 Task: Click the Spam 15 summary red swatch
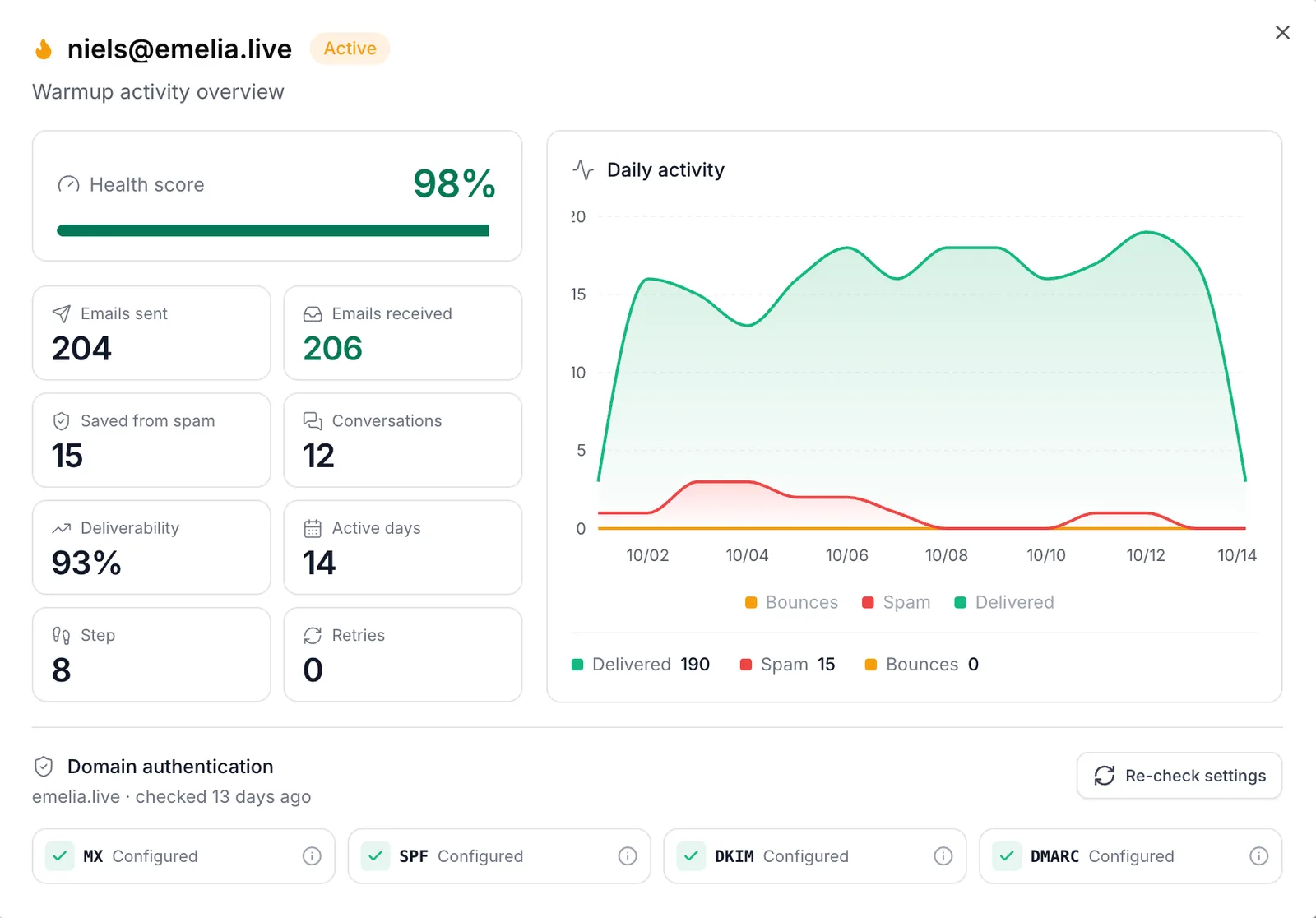[x=746, y=665]
